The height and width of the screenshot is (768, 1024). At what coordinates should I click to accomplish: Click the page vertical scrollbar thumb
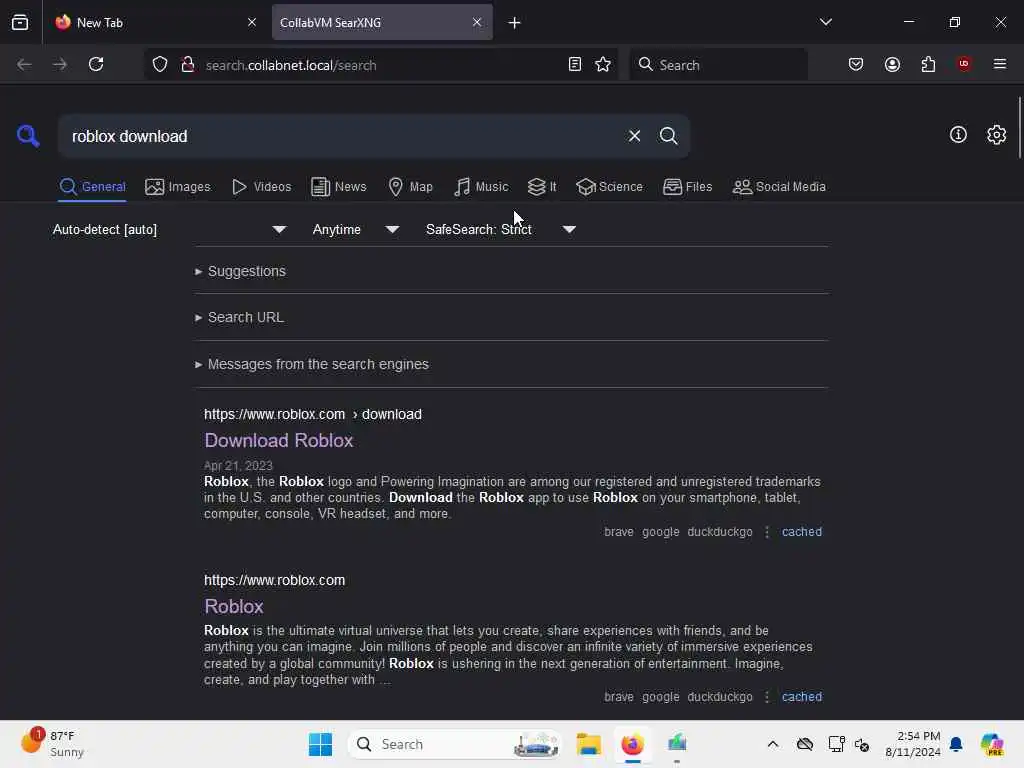[x=1019, y=127]
